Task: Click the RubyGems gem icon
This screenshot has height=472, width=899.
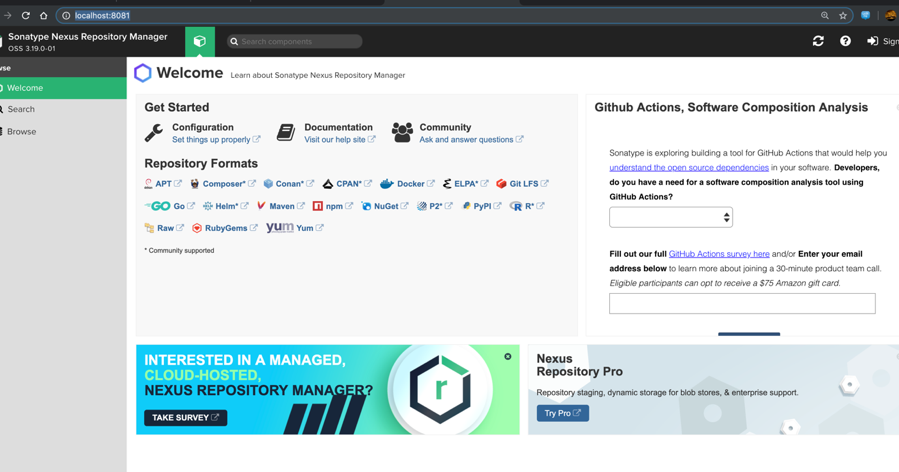Action: 197,228
